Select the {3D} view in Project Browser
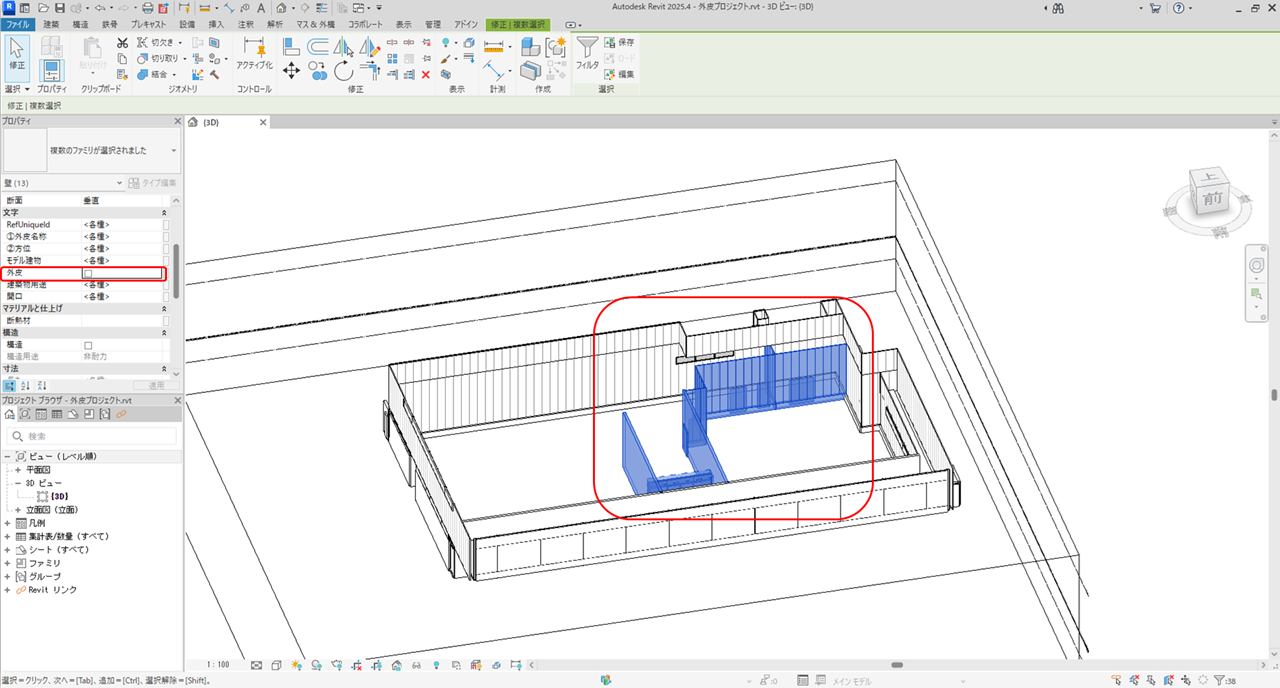1280x688 pixels. click(58, 496)
